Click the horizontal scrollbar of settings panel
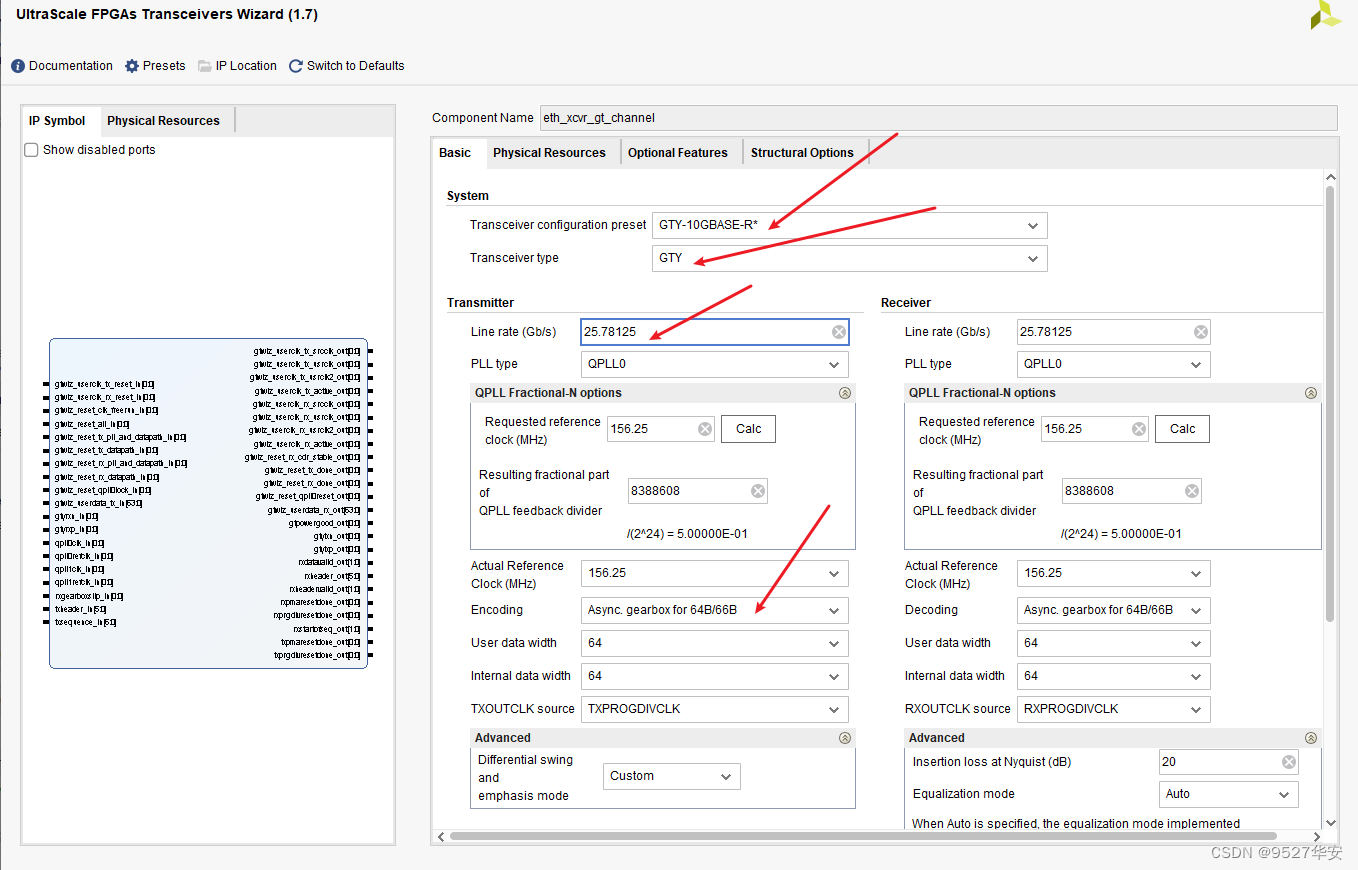Image resolution: width=1358 pixels, height=870 pixels. pyautogui.click(x=863, y=836)
